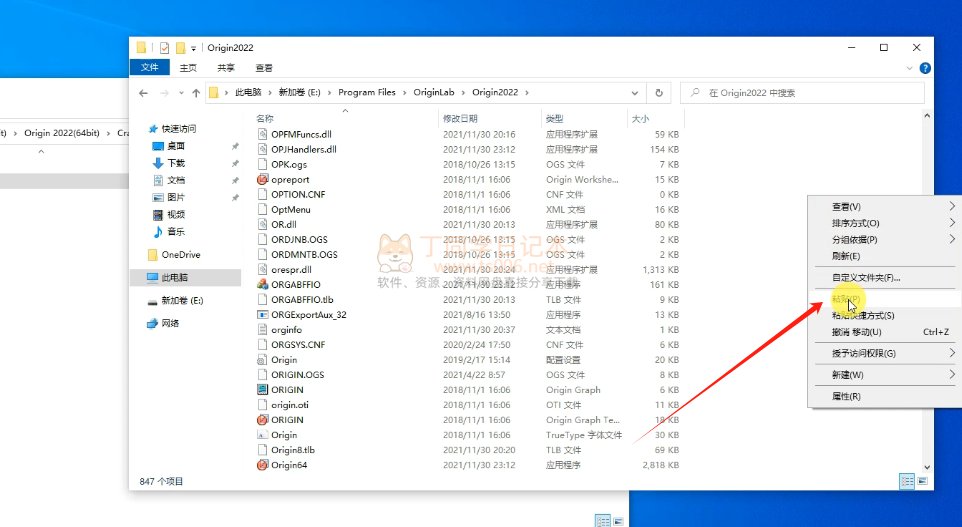Click the Origin64 application icon

click(262, 465)
